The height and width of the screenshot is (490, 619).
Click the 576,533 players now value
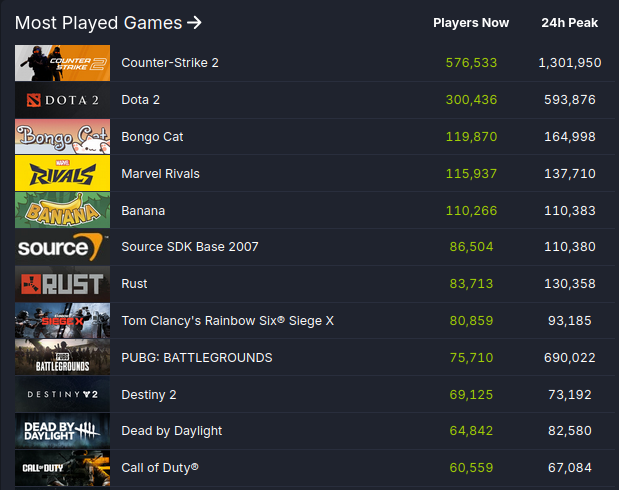click(471, 63)
